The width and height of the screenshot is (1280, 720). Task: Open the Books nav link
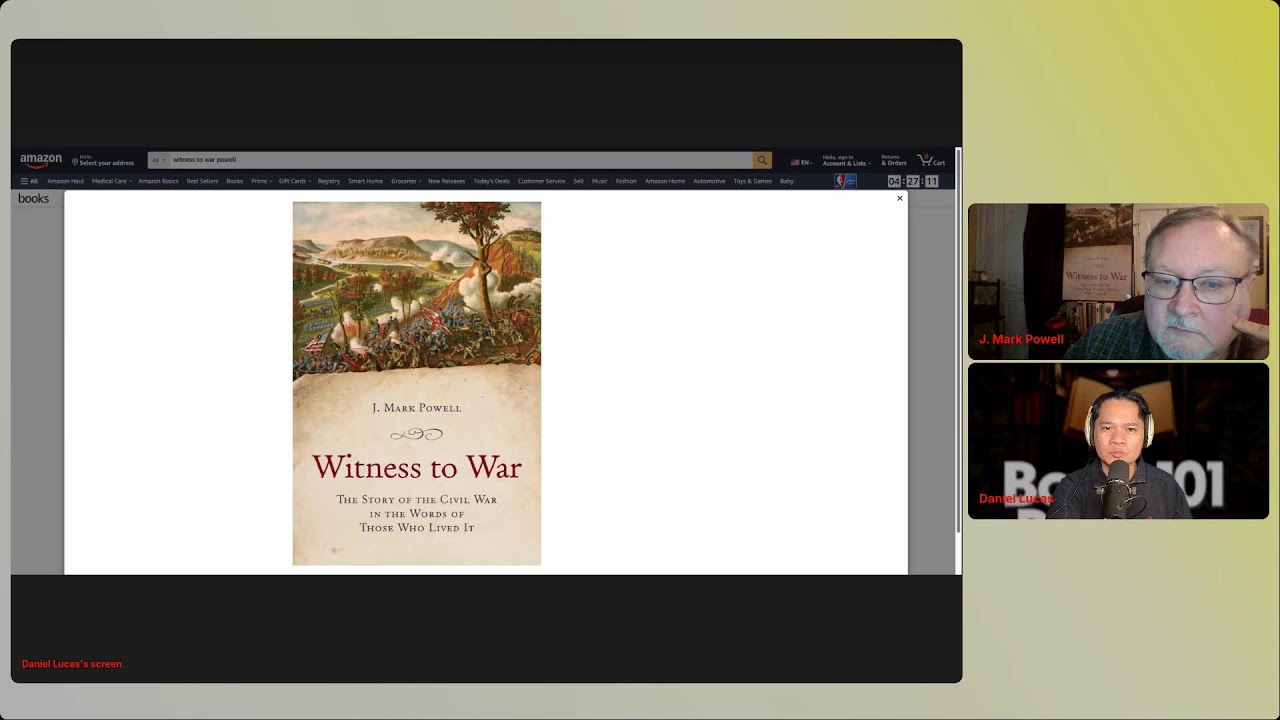(234, 181)
